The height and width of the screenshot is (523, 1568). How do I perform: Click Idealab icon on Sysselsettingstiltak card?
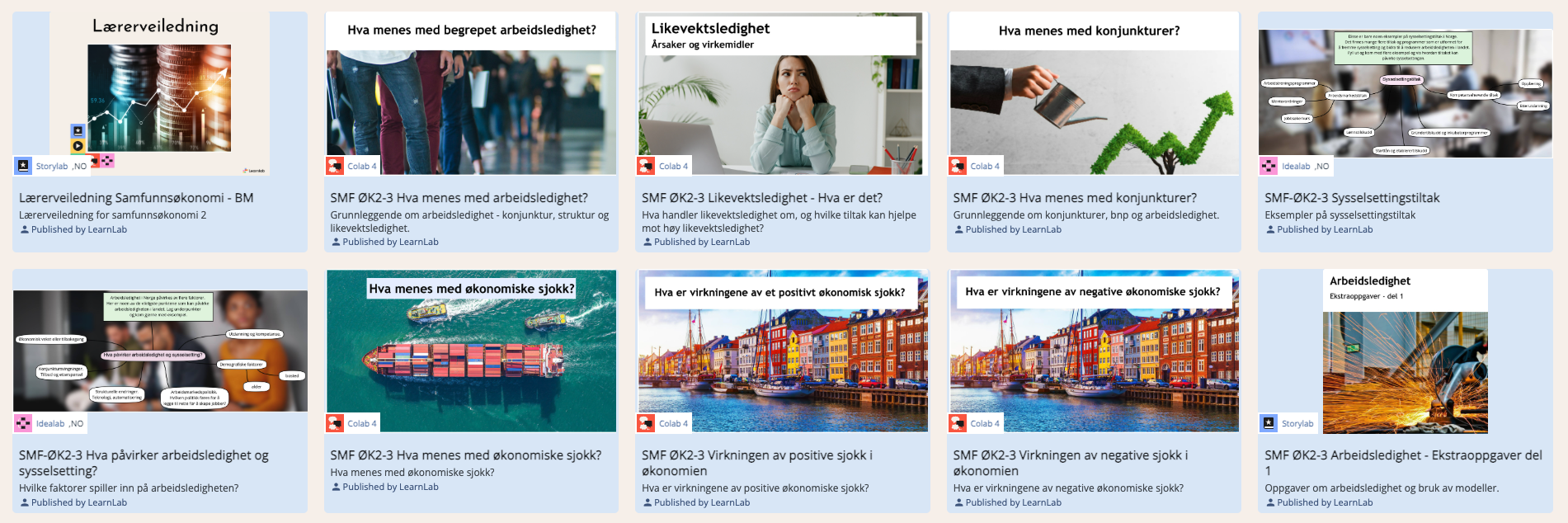coord(1269,166)
